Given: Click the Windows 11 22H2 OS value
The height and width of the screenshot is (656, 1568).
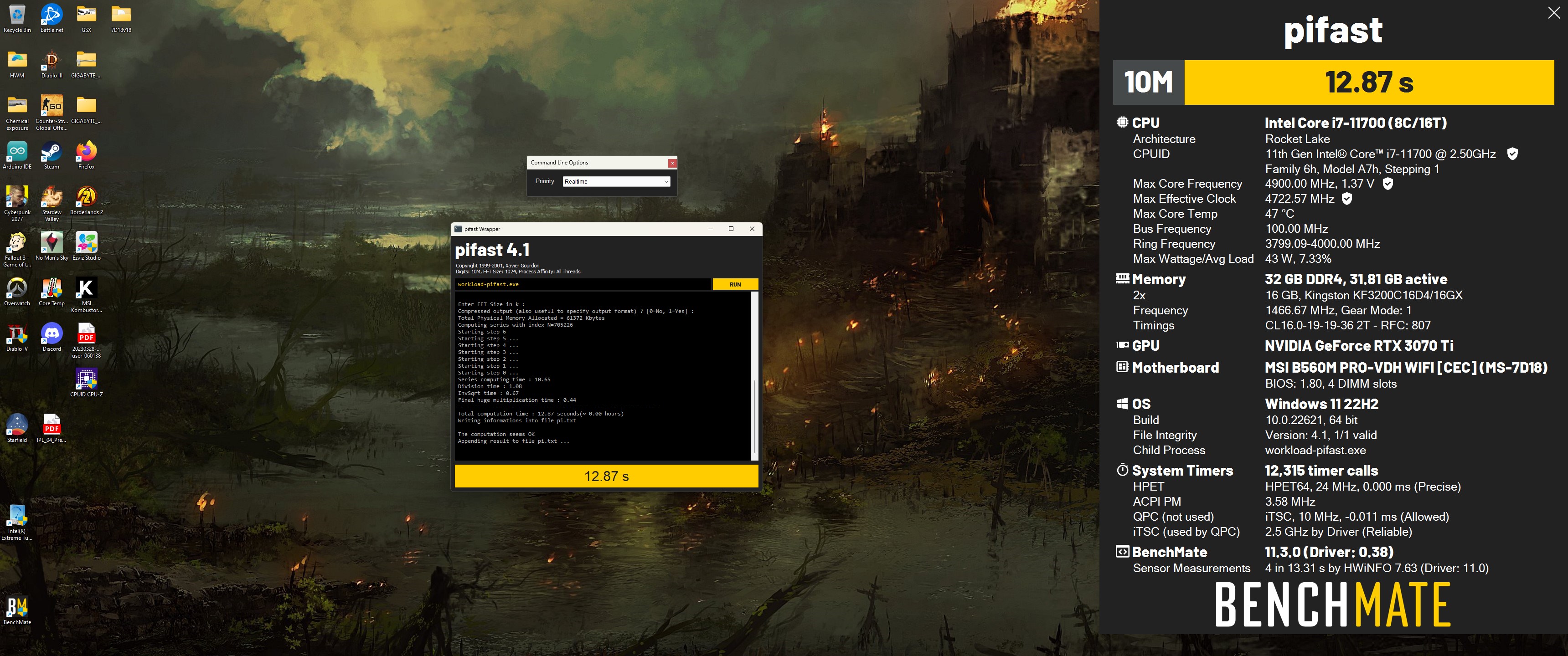Looking at the screenshot, I should click(1321, 404).
